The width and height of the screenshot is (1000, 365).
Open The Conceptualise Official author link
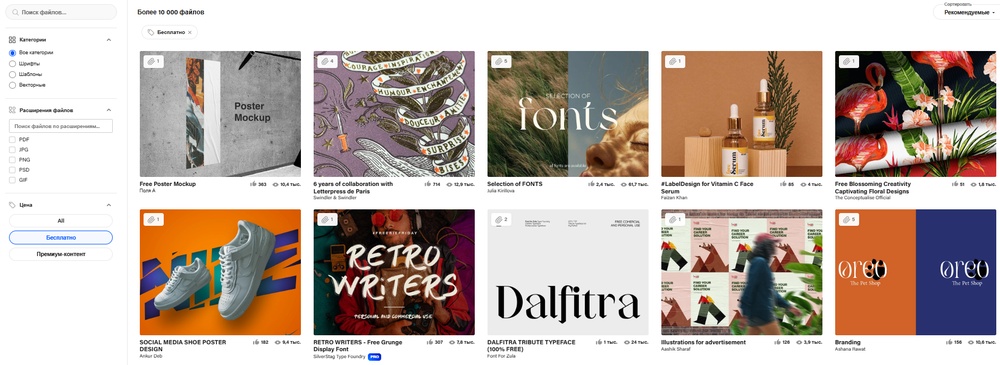pos(862,198)
